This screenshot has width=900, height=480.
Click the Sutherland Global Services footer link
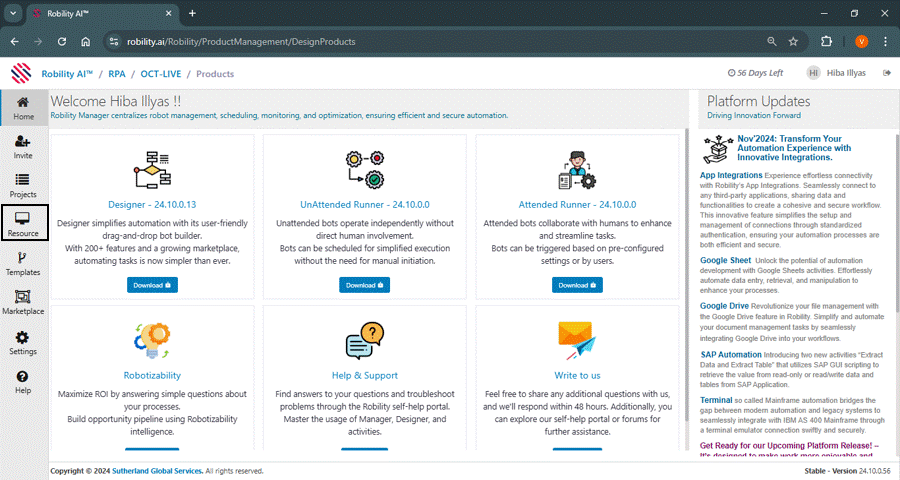[157, 471]
